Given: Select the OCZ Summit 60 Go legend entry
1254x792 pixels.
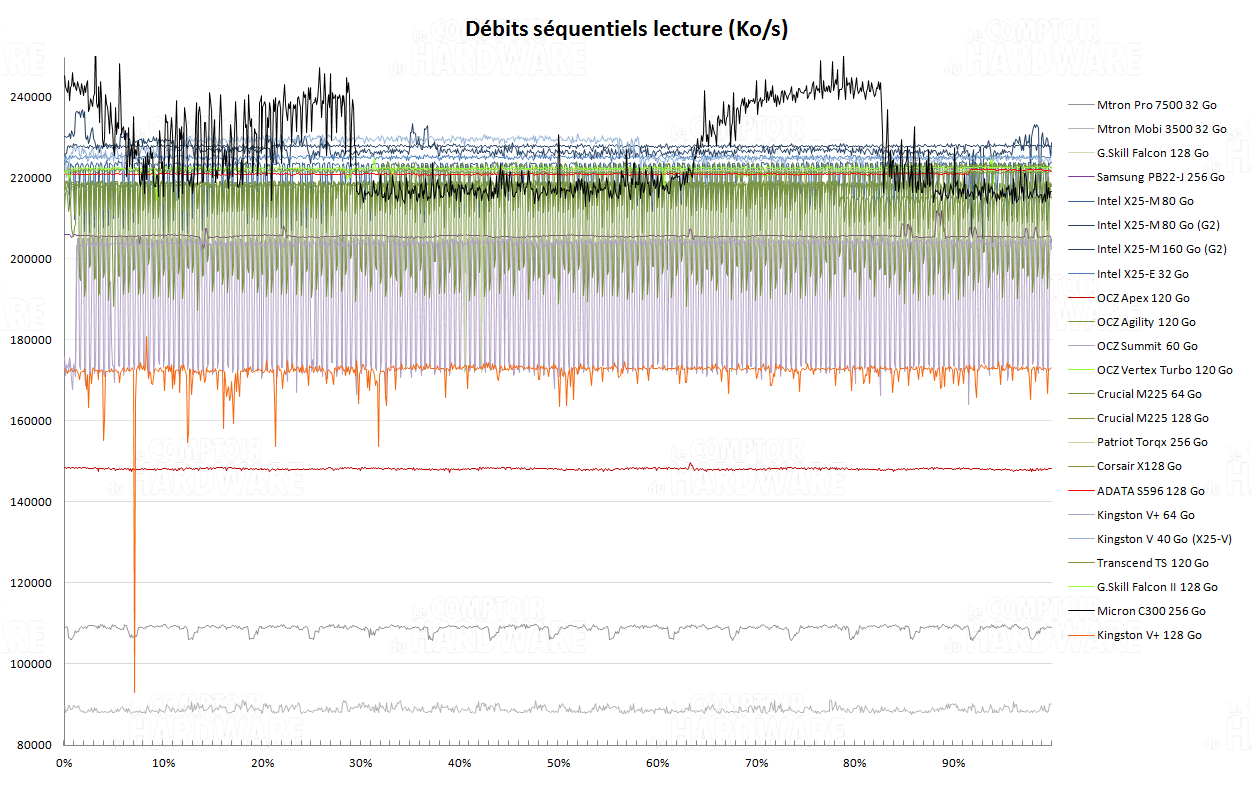Looking at the screenshot, I should point(1146,346).
